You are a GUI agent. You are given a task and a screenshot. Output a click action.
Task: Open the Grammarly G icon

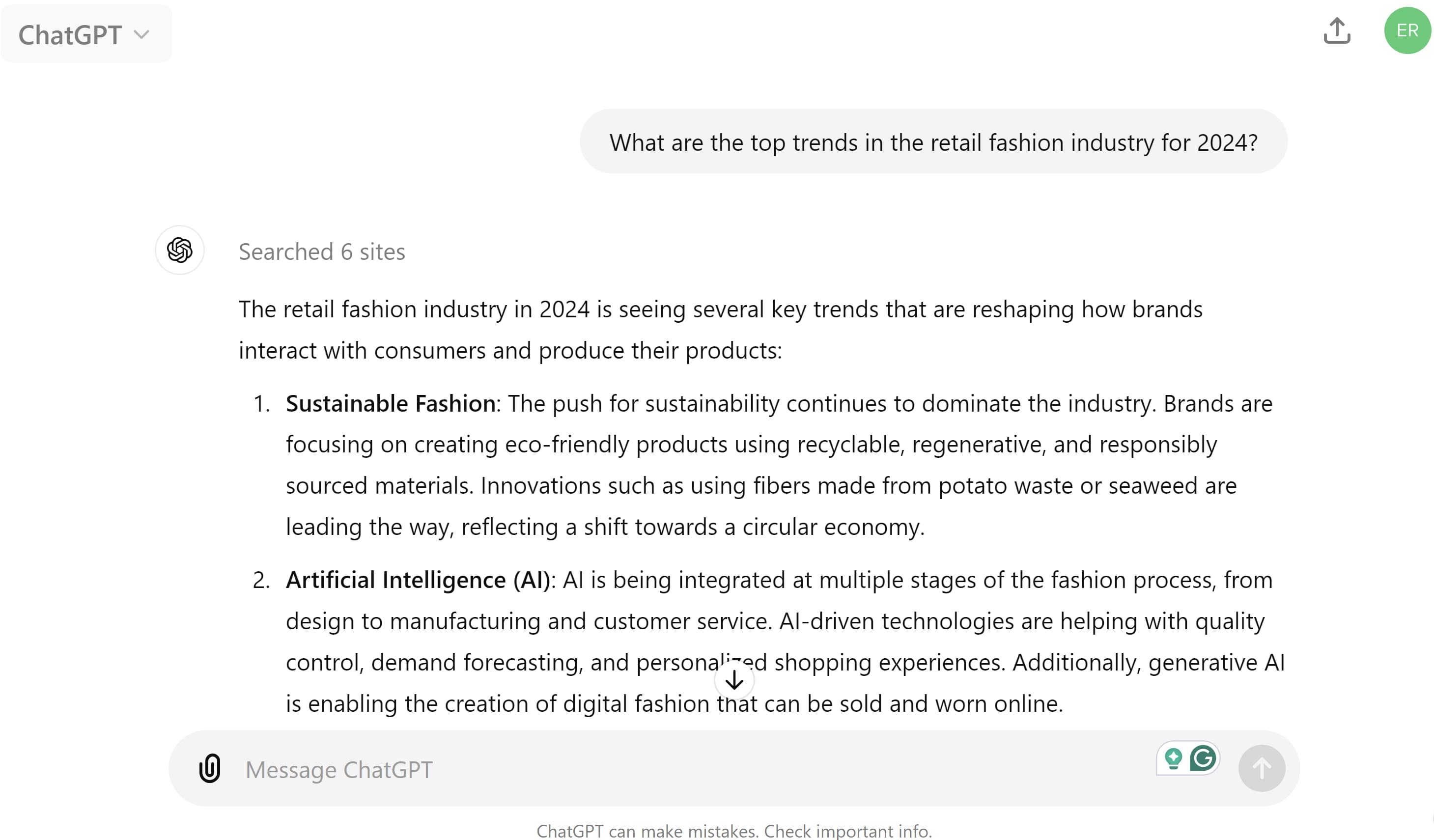coord(1203,758)
